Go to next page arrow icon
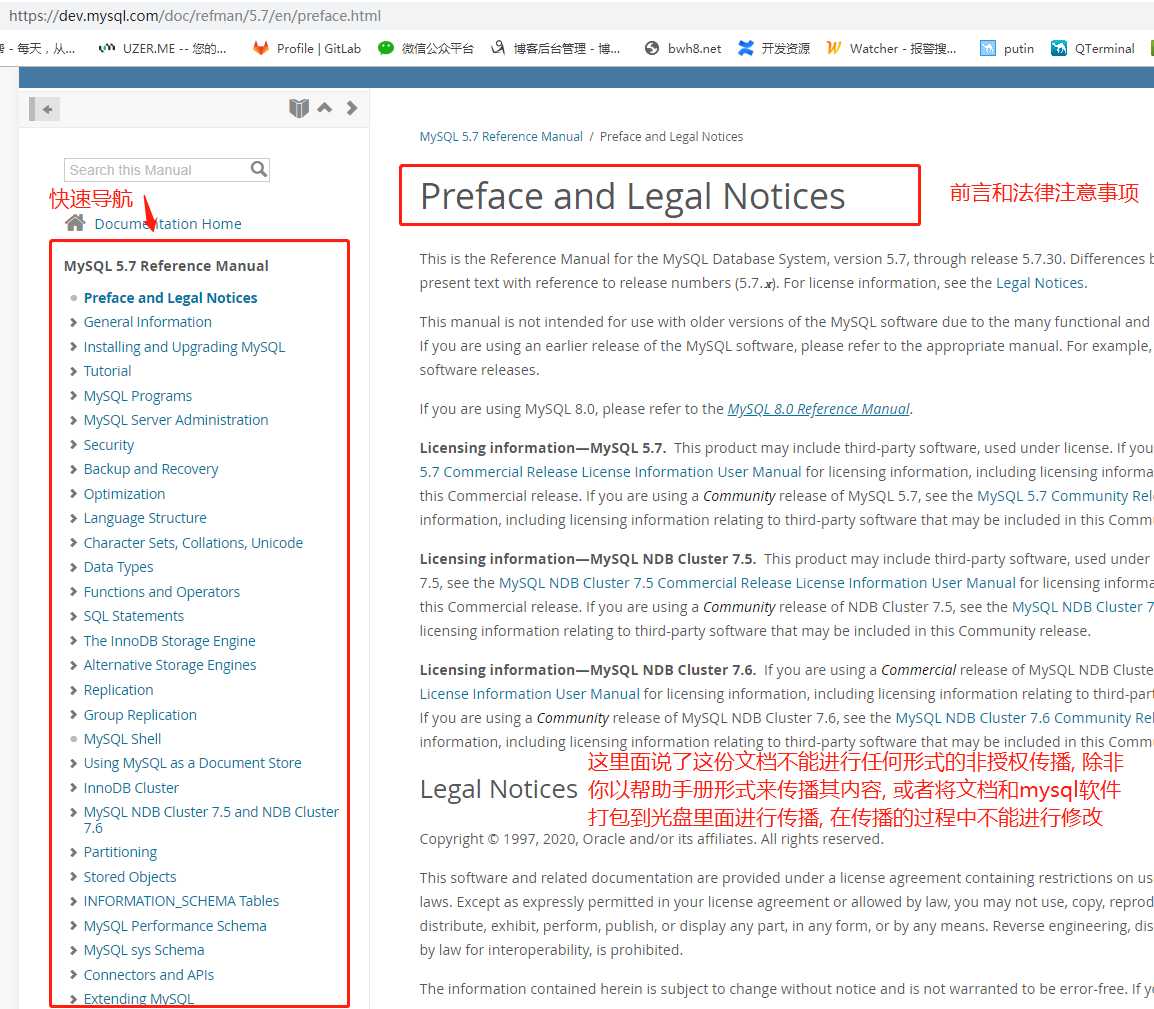1154x1009 pixels. (x=352, y=107)
